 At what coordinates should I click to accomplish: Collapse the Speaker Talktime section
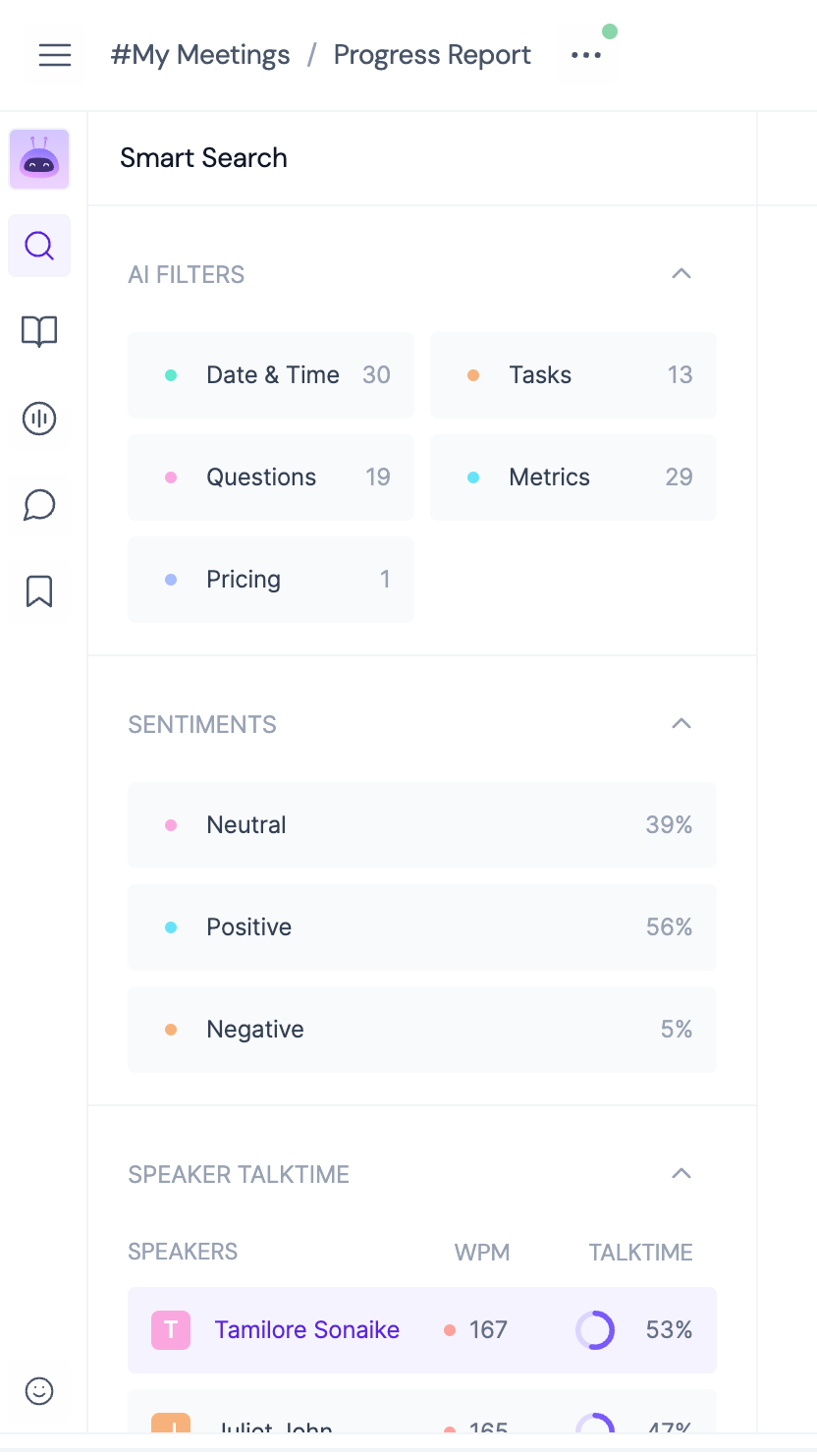click(x=681, y=1174)
